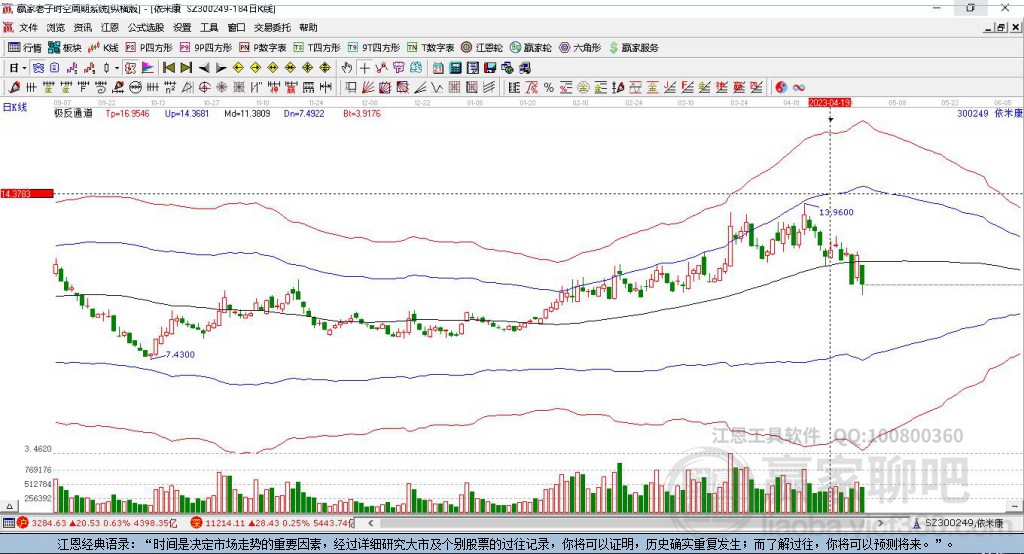Click the save floppy disk icon

pos(489,68)
